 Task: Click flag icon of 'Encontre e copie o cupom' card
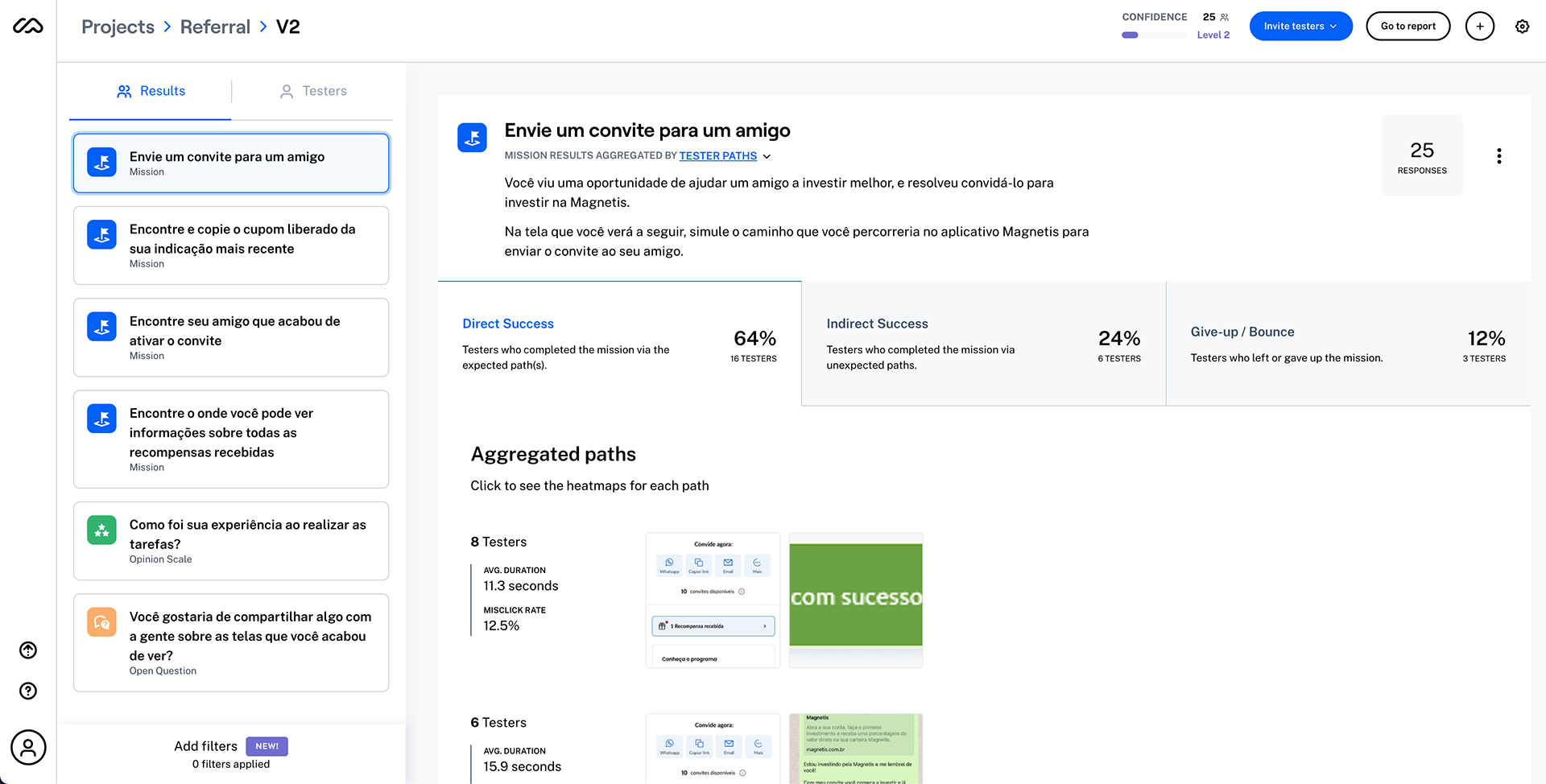(x=101, y=234)
